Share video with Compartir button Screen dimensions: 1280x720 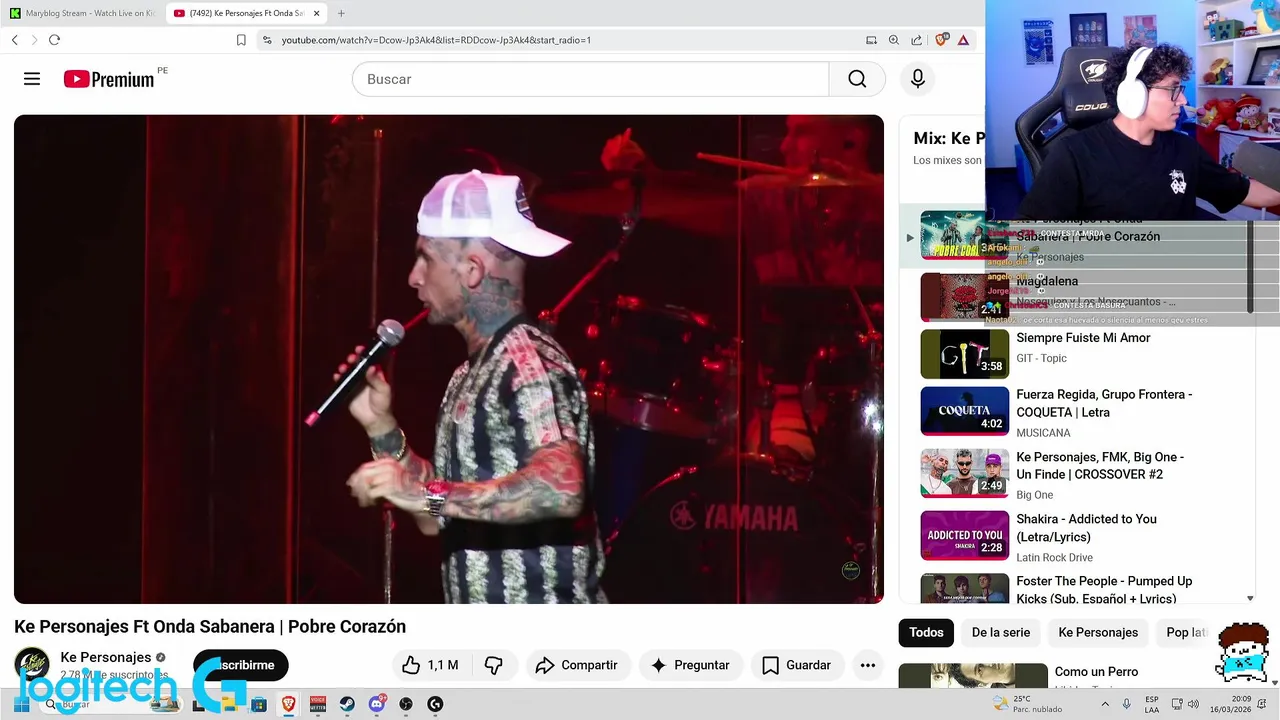[576, 665]
